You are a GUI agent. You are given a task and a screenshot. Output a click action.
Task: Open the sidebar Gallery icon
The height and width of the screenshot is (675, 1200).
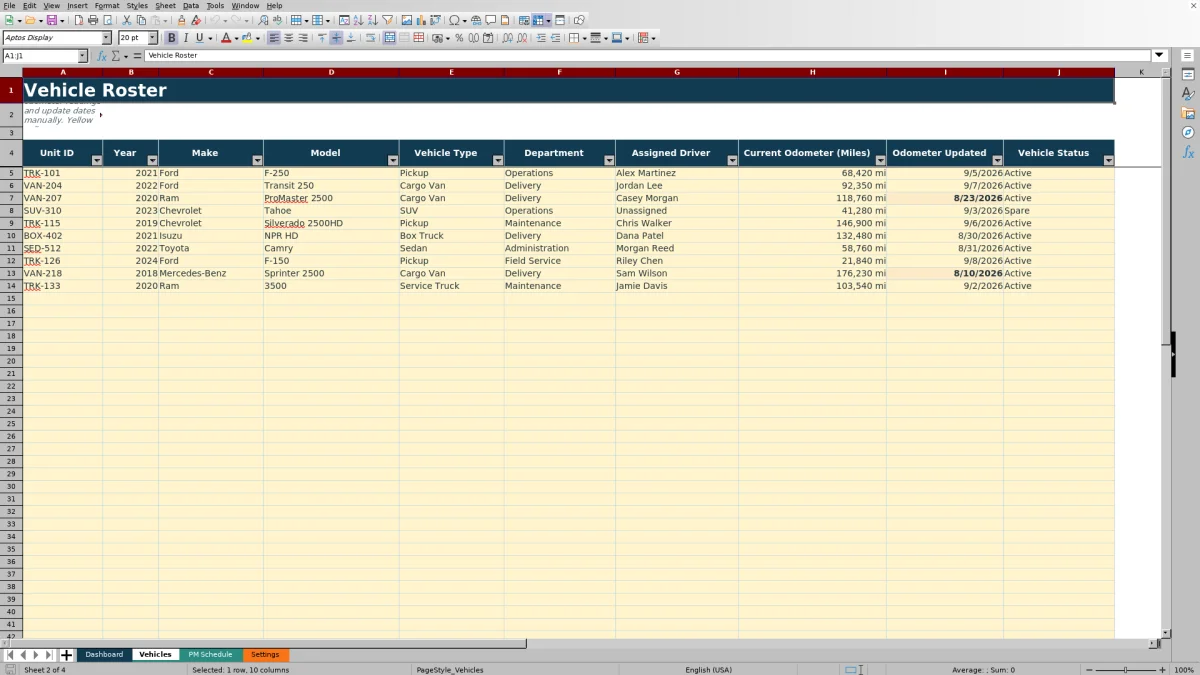(1188, 113)
